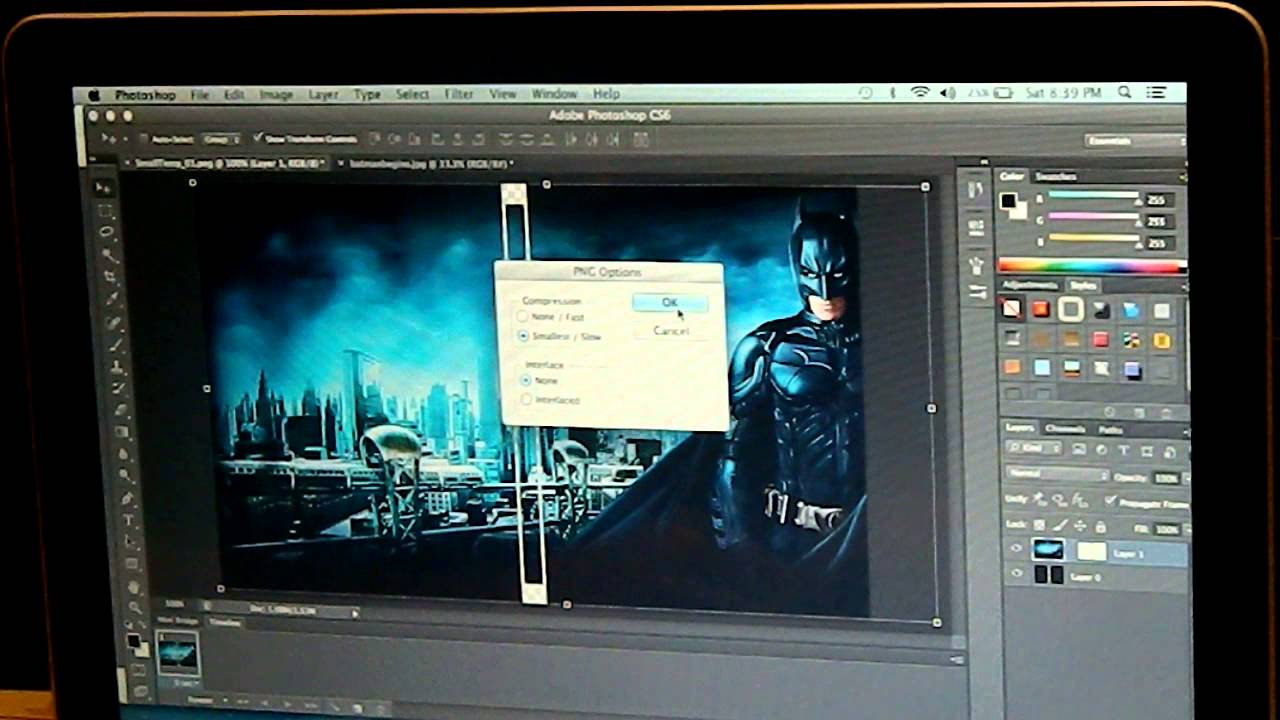The image size is (1280, 720).
Task: Toggle Show Transform Controls checkbox
Action: pyautogui.click(x=258, y=138)
